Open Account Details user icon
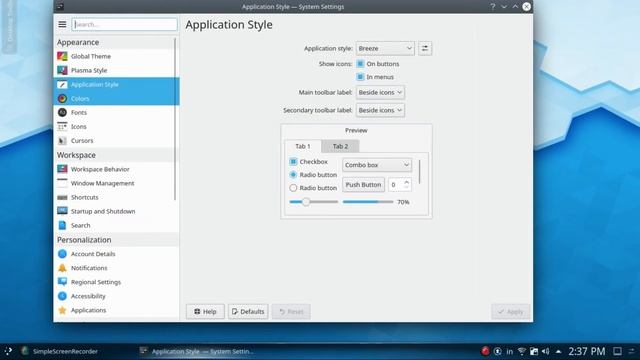 [x=62, y=253]
